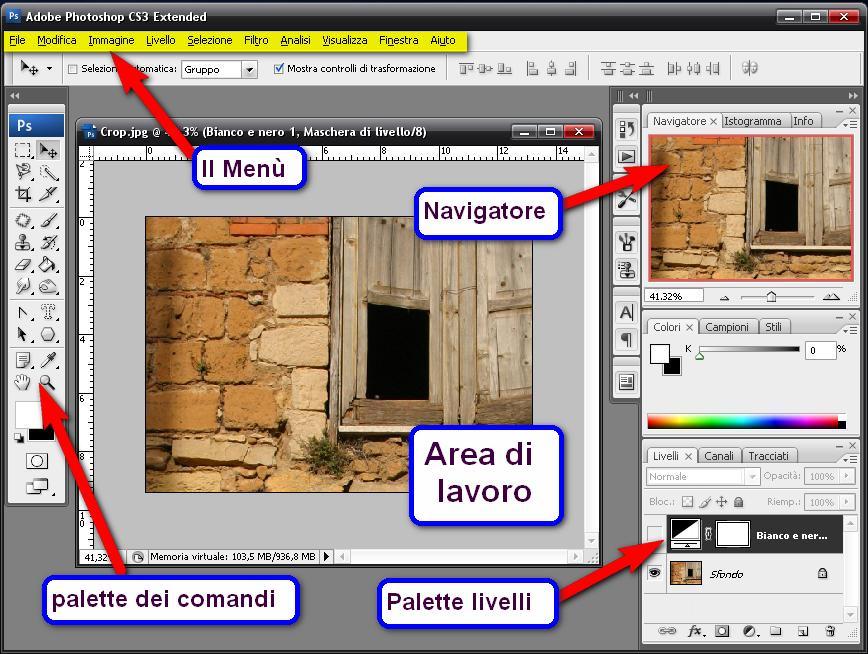
Task: Click the Navigator zoom slider handle
Action: (x=771, y=297)
